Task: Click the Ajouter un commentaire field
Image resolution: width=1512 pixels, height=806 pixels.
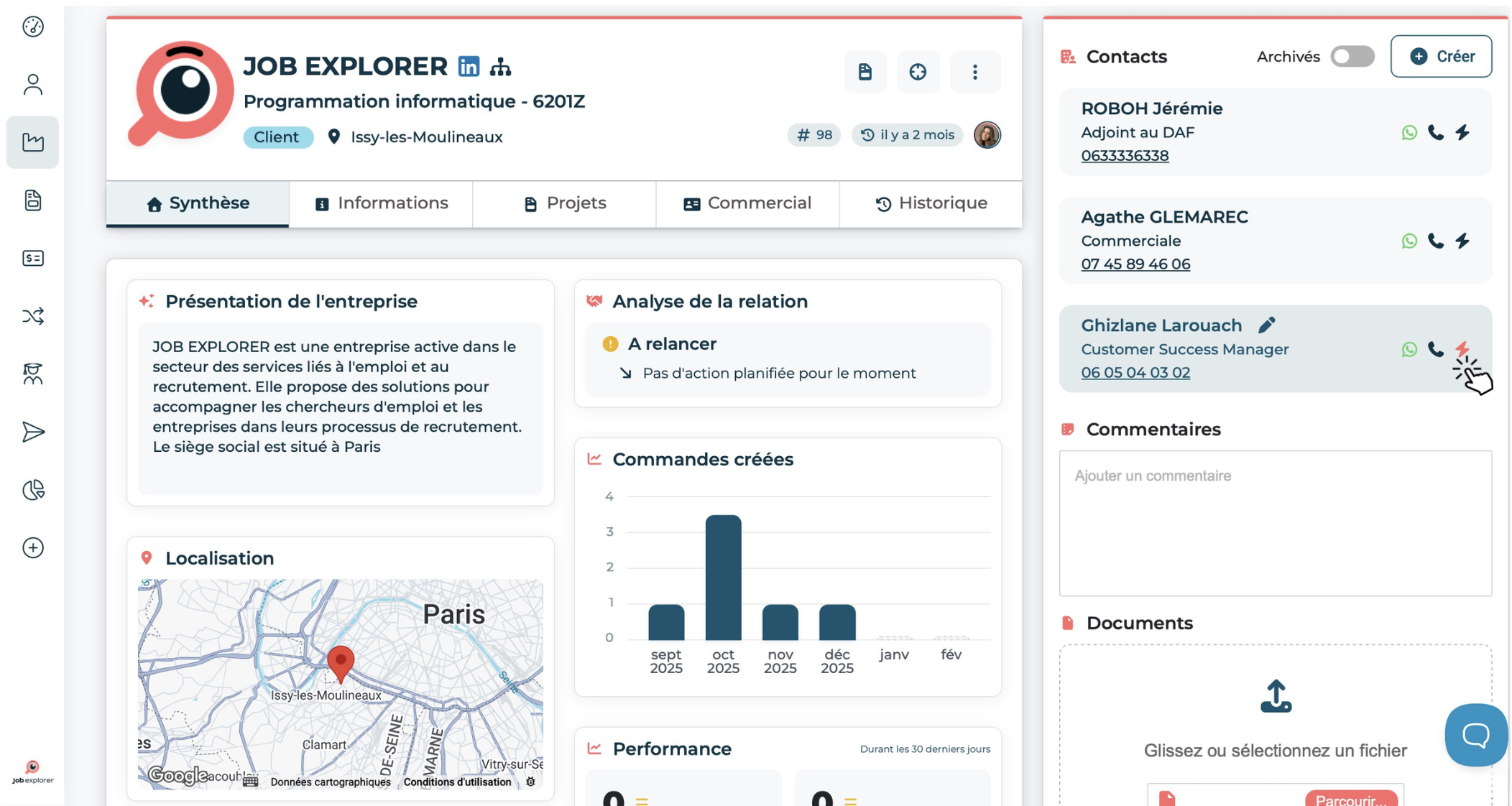Action: click(1275, 523)
